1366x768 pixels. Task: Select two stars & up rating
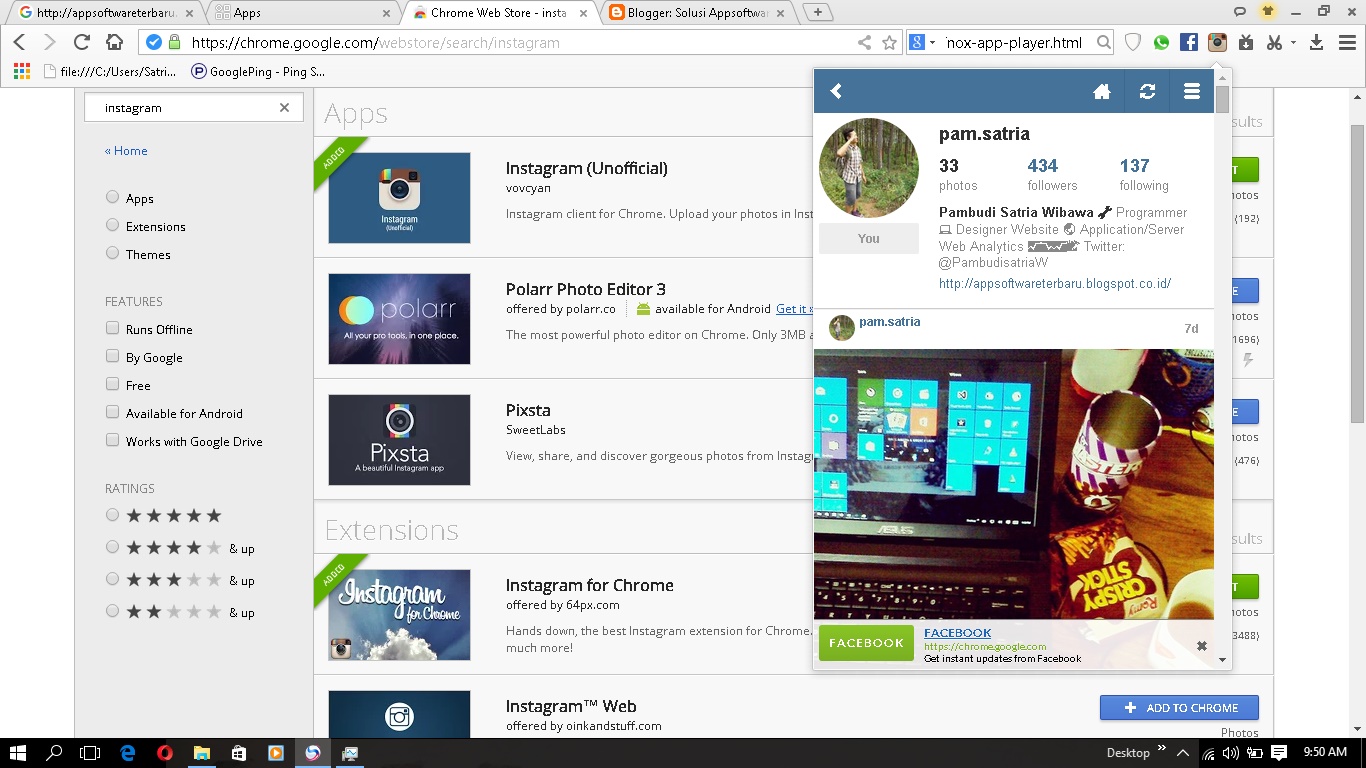click(112, 611)
